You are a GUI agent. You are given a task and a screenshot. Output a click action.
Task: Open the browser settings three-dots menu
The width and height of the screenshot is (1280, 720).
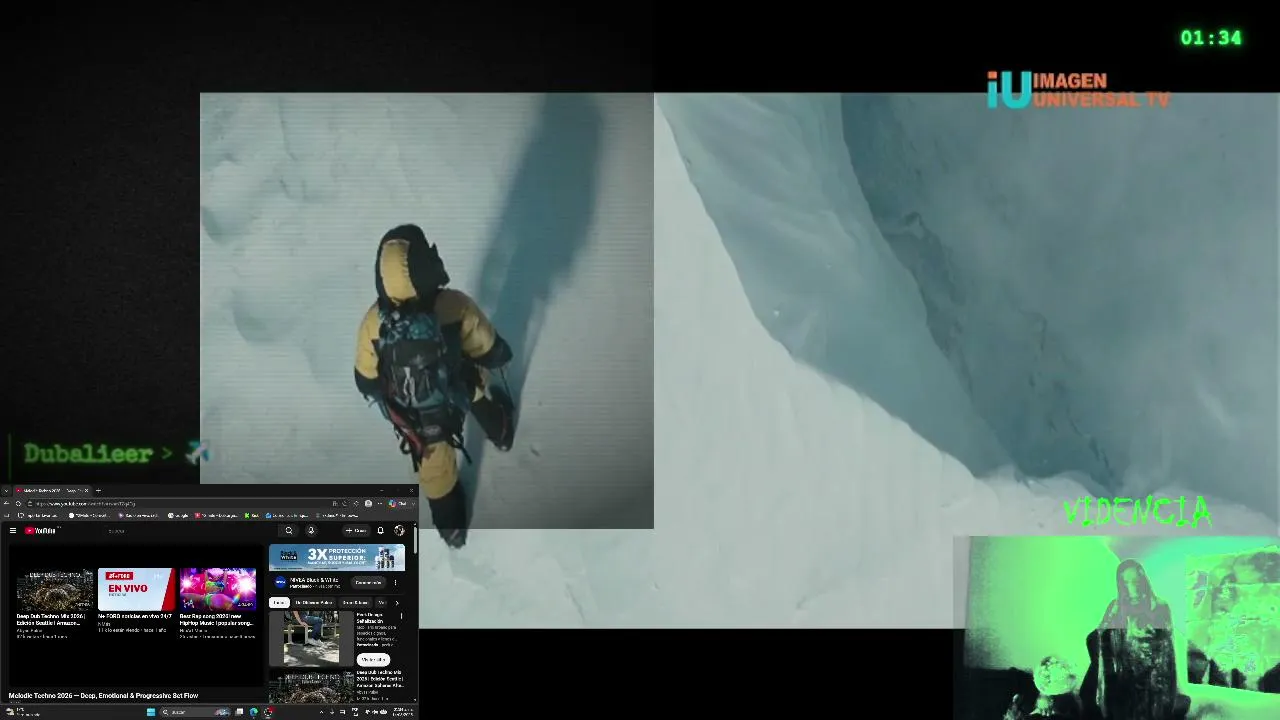380,503
